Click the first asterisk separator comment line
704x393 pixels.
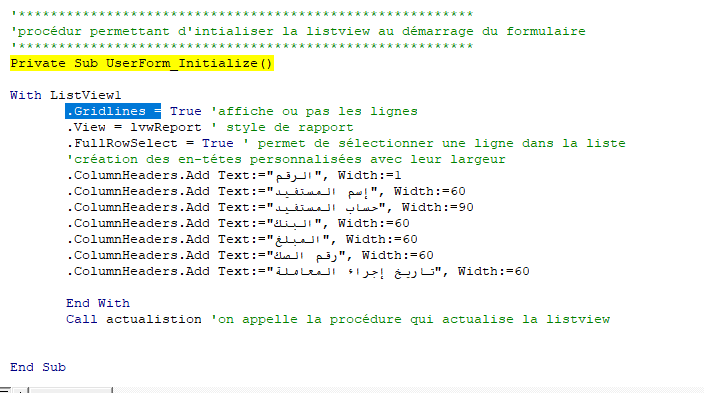point(242,14)
